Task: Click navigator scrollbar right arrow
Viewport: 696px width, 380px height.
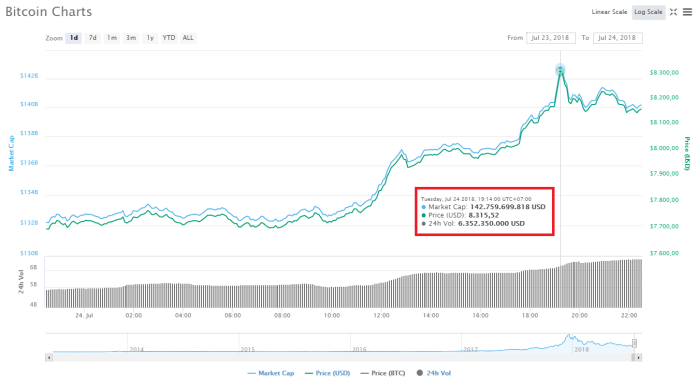Action: [638, 357]
